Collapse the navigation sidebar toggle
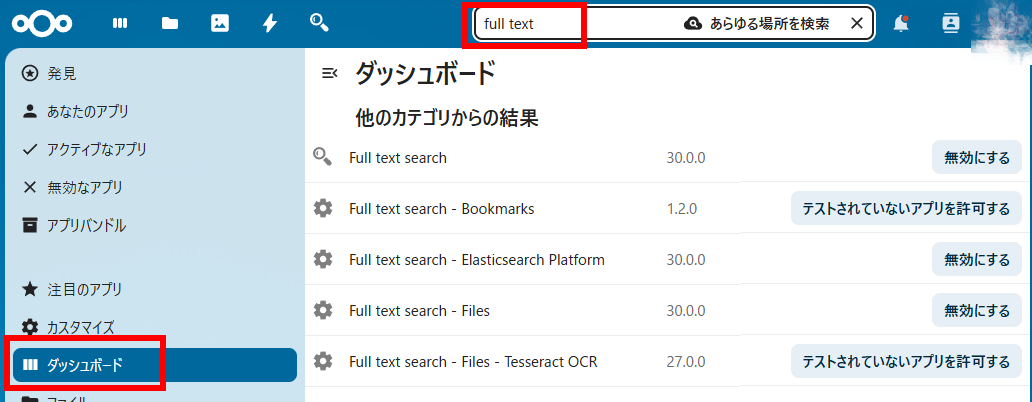This screenshot has height=402, width=1032. pyautogui.click(x=329, y=73)
